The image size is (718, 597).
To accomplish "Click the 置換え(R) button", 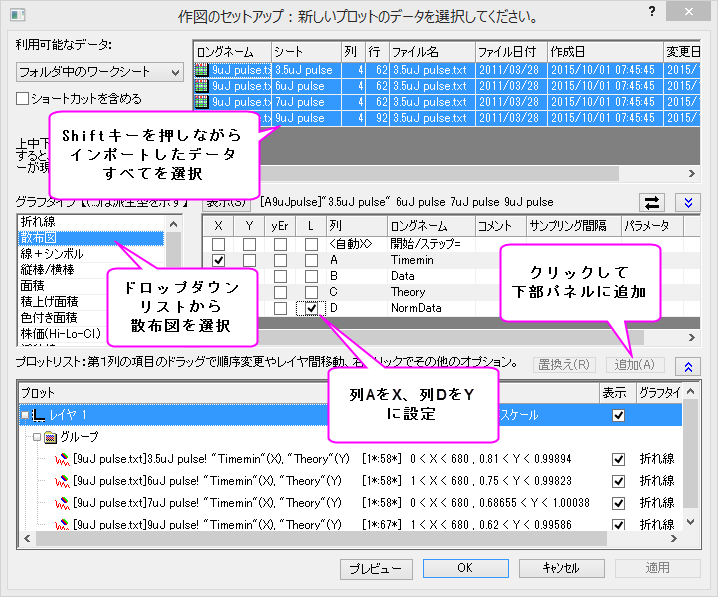I will (x=564, y=365).
